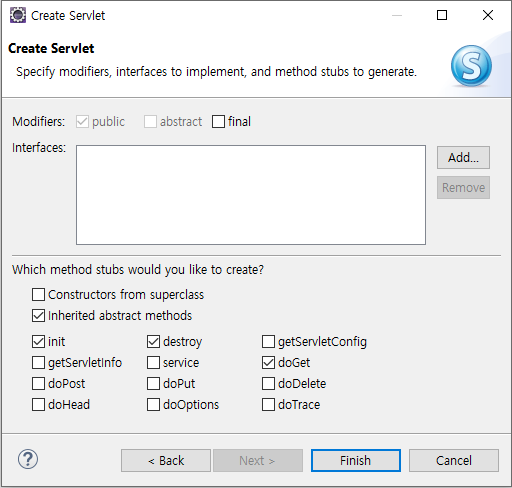
Task: Check the doOptions method stub
Action: (x=153, y=405)
